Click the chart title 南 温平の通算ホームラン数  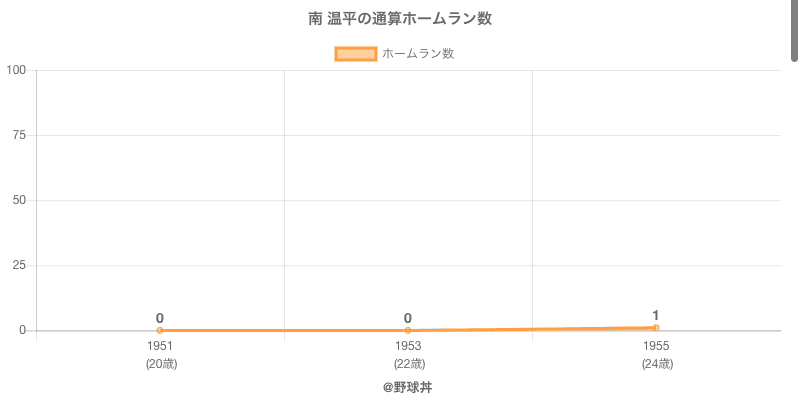400,19
